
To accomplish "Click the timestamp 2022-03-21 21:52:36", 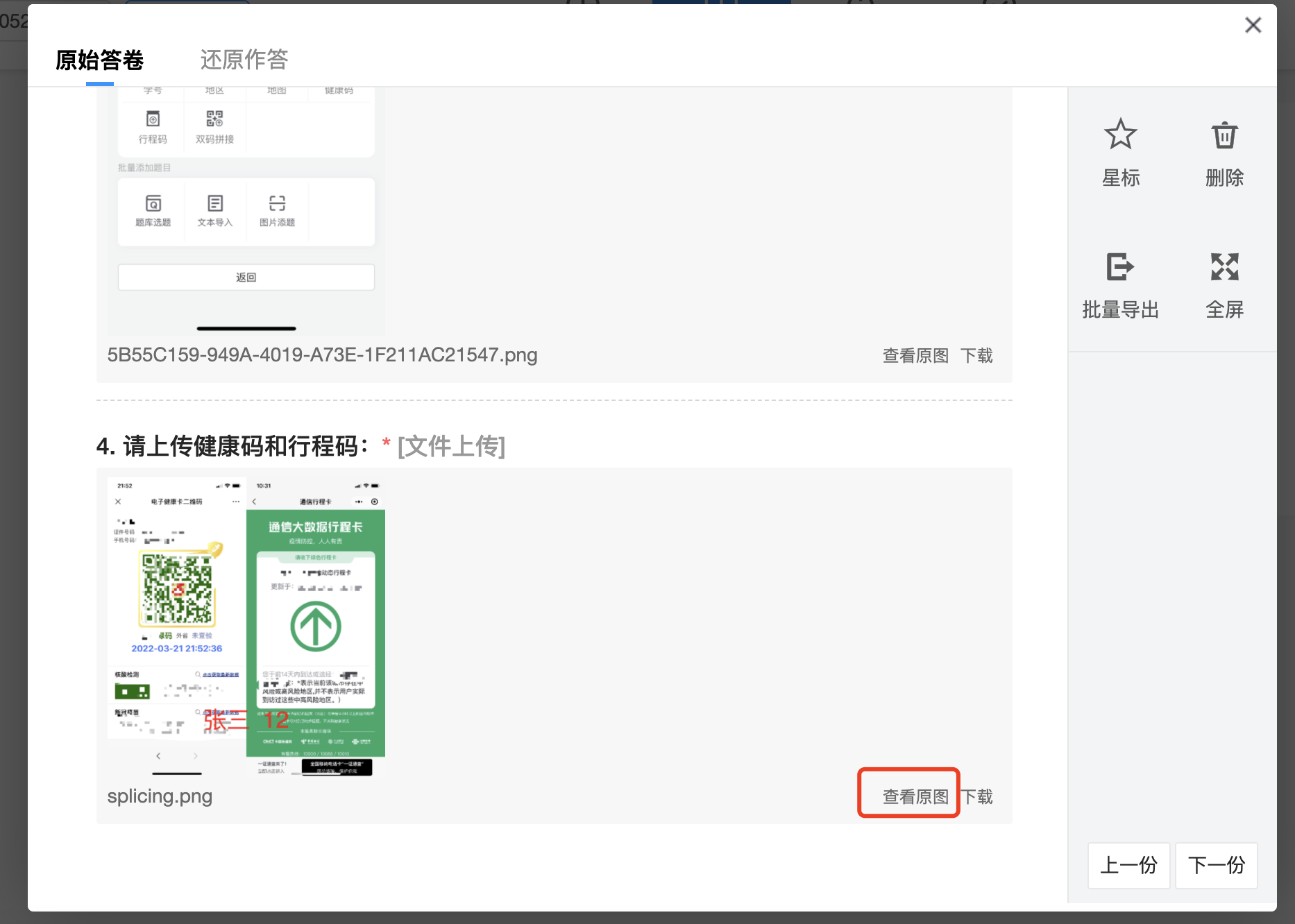I will coord(177,649).
